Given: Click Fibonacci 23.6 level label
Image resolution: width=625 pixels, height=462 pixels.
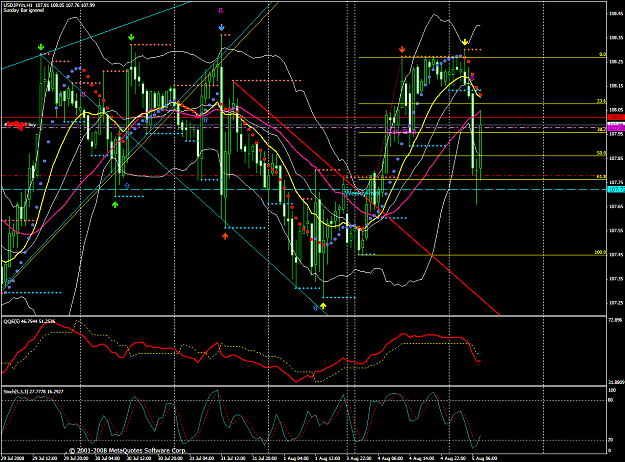Looking at the screenshot, I should click(601, 101).
